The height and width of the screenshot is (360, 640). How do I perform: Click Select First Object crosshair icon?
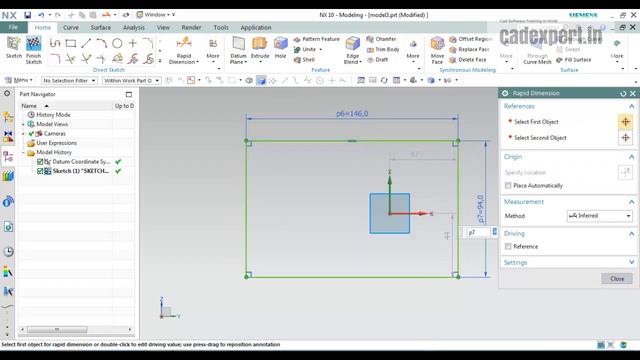(x=625, y=122)
